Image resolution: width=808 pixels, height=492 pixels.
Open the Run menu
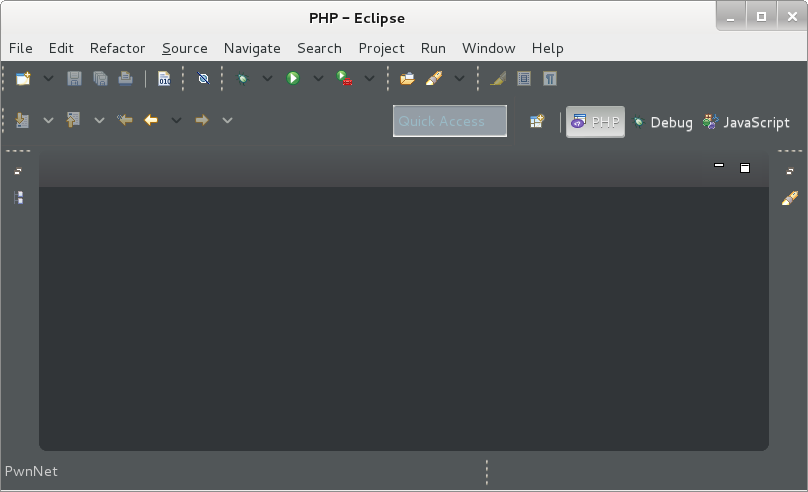click(433, 48)
